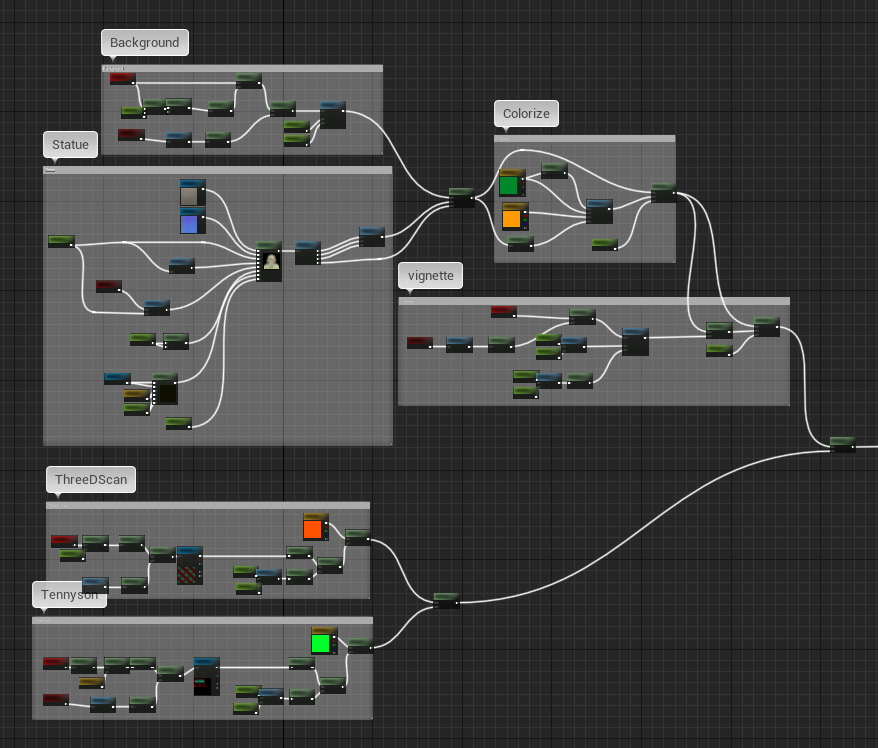Click the Tennyson comment bubble label
This screenshot has height=748, width=878.
pyautogui.click(x=69, y=595)
